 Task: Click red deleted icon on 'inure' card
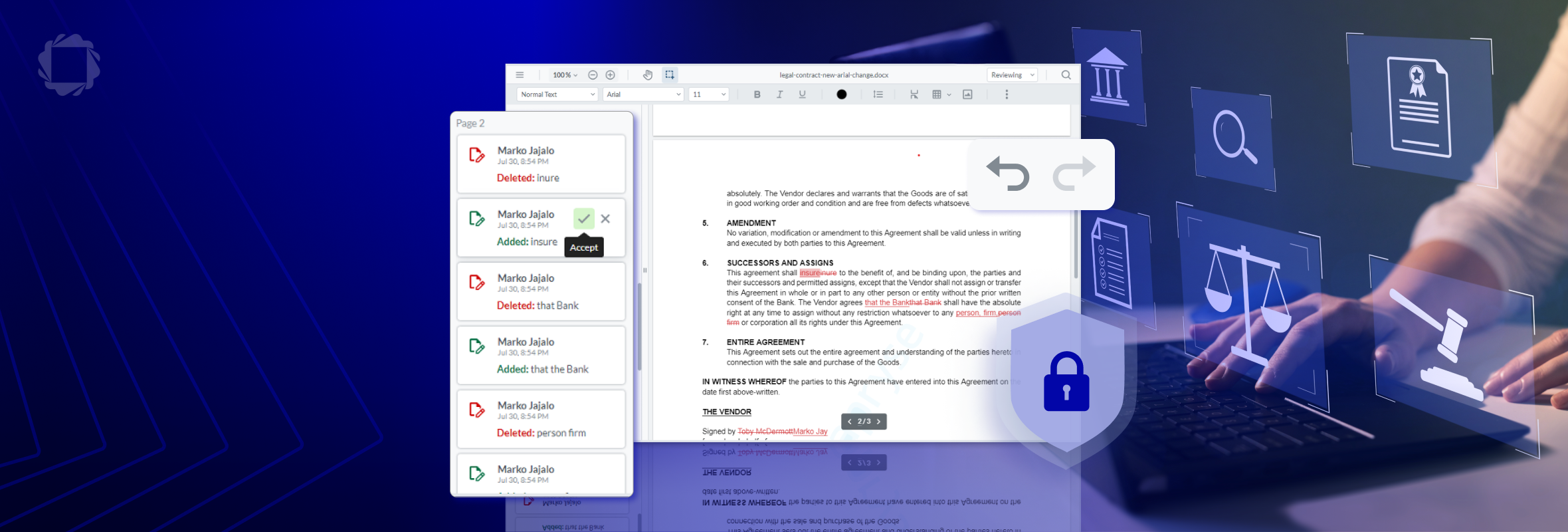(476, 155)
